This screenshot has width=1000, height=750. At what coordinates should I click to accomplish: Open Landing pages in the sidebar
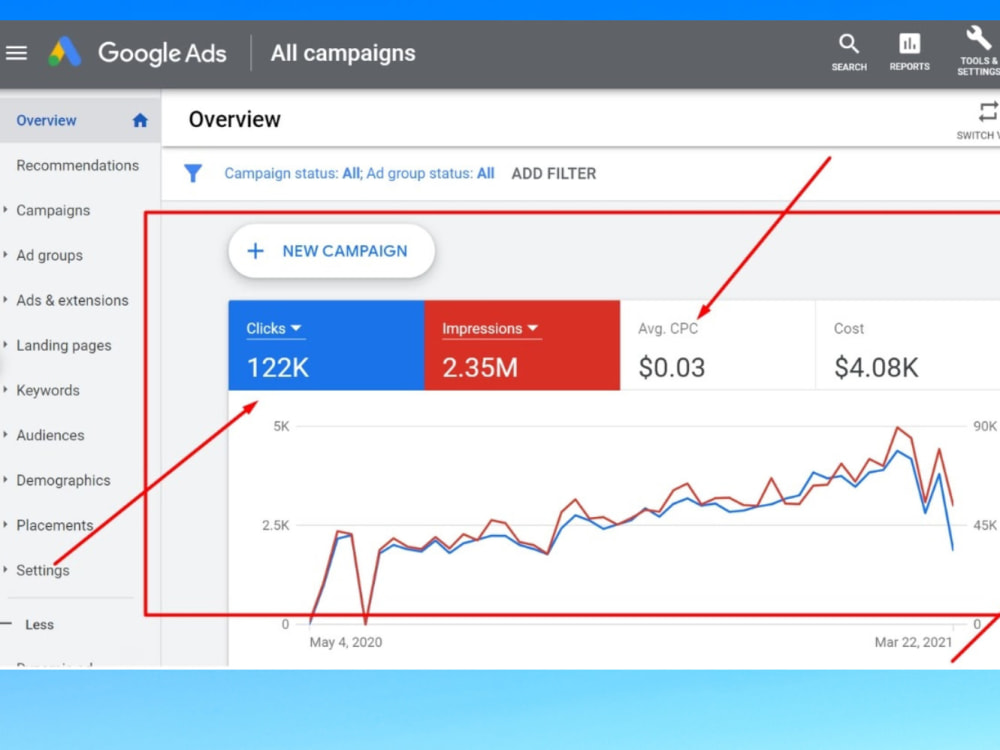point(64,345)
